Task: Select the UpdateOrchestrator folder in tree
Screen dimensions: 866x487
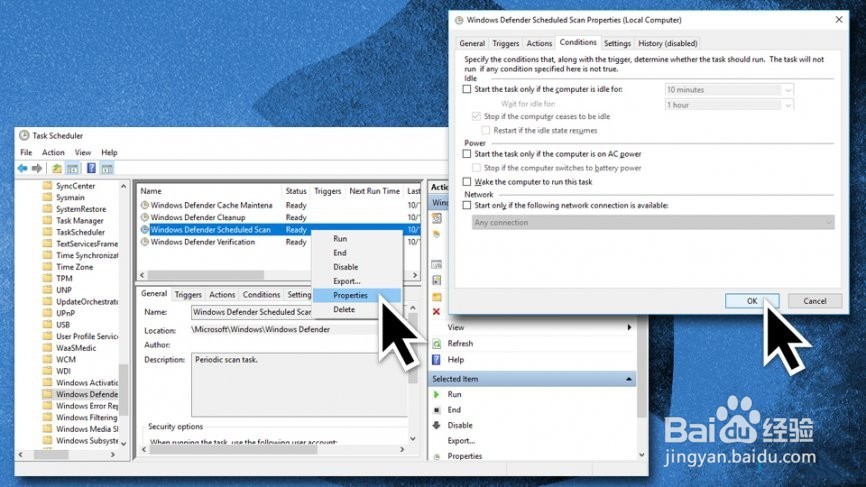Action: (87, 301)
